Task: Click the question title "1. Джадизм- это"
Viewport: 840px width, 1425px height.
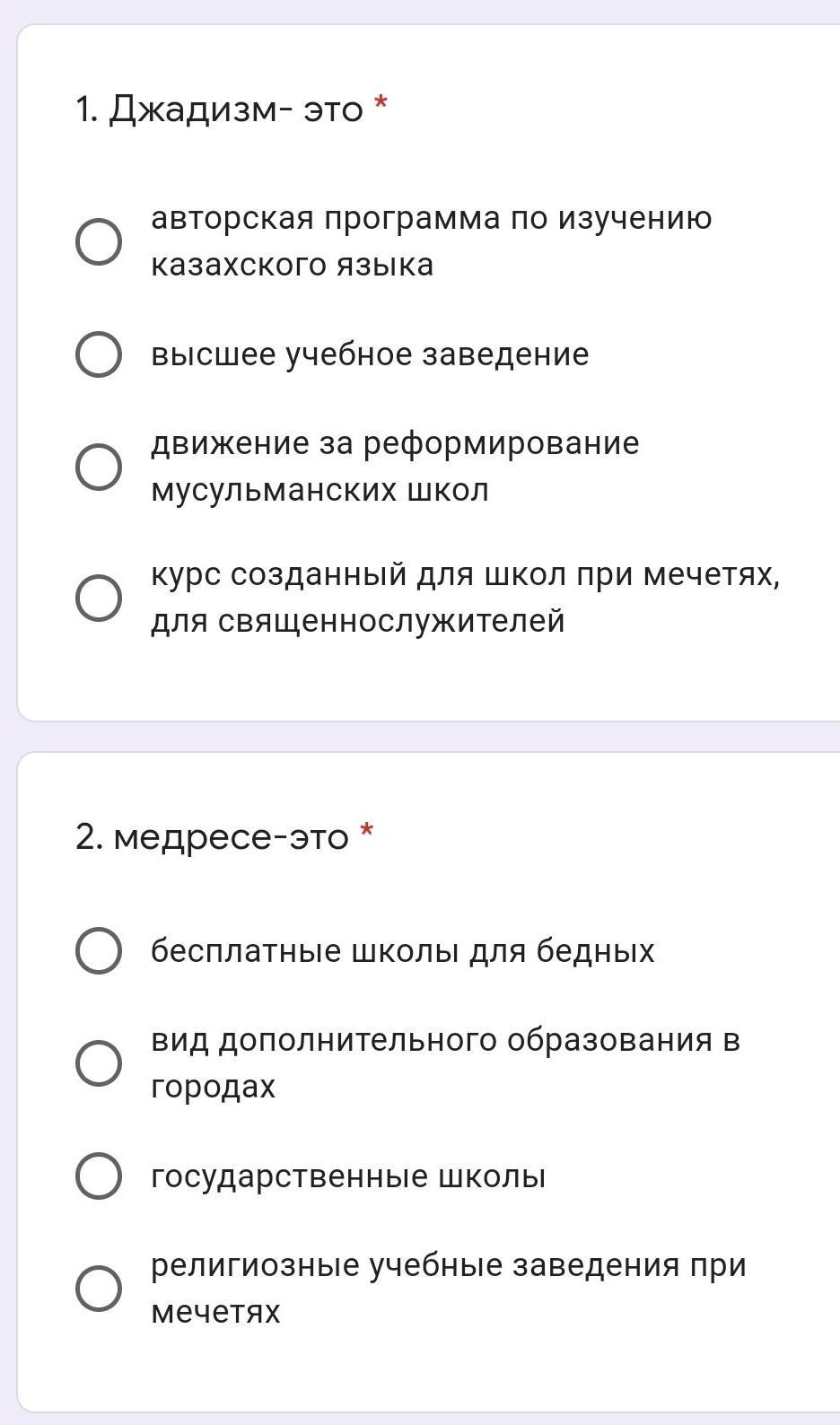Action: coord(220,110)
